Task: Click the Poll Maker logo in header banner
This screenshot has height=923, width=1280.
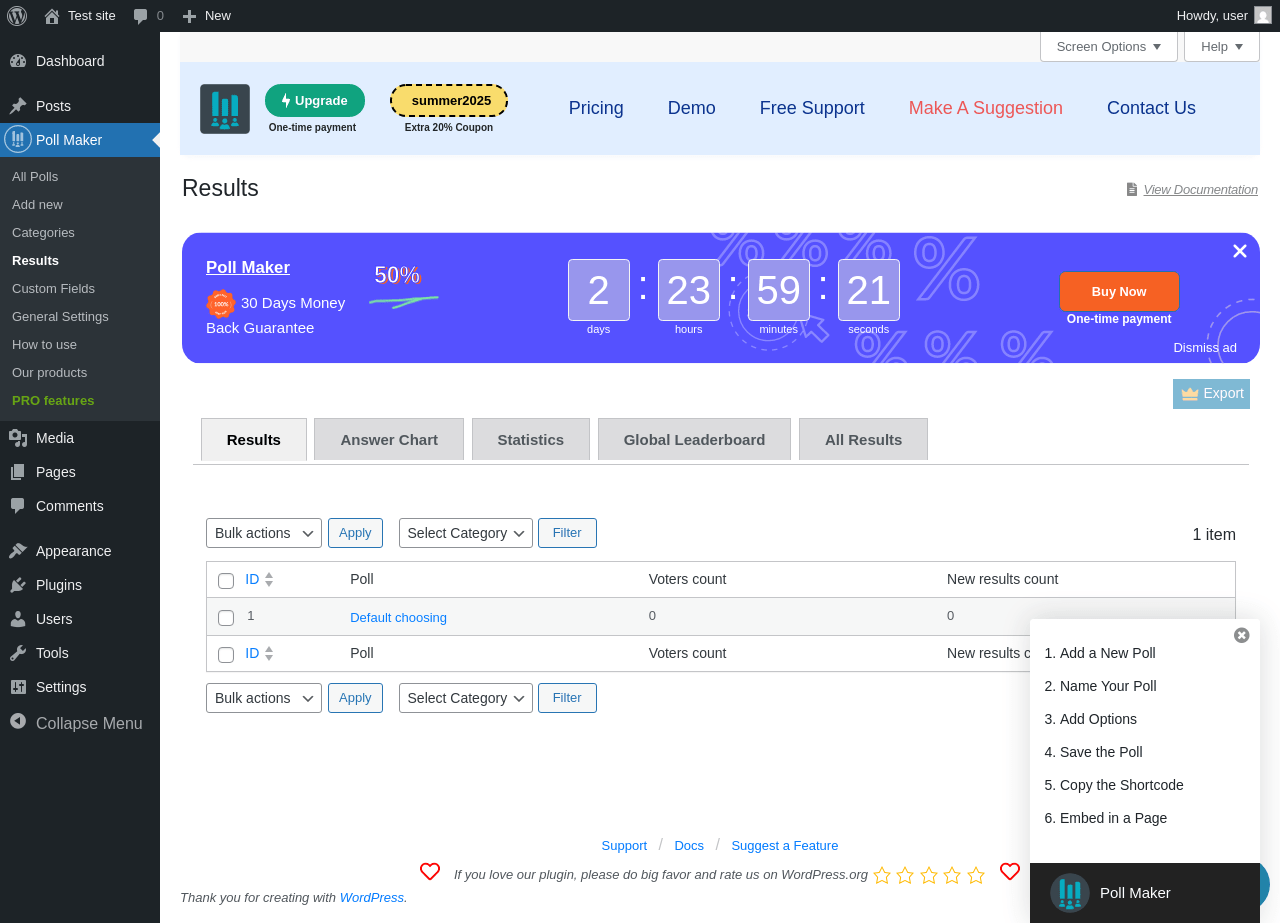Action: (225, 109)
